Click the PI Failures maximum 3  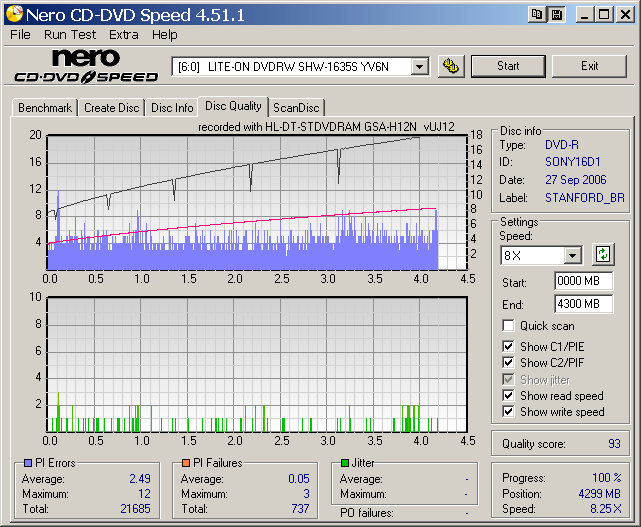point(307,494)
